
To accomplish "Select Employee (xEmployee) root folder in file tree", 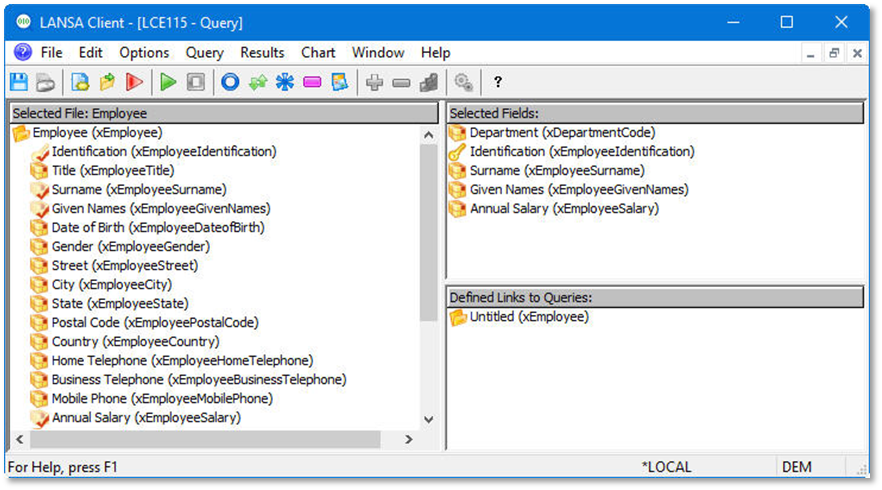I will click(87, 133).
